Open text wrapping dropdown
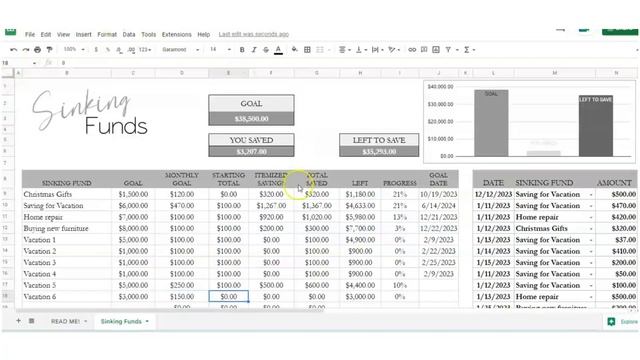Viewport: 640px width, 360px height. tap(378, 50)
